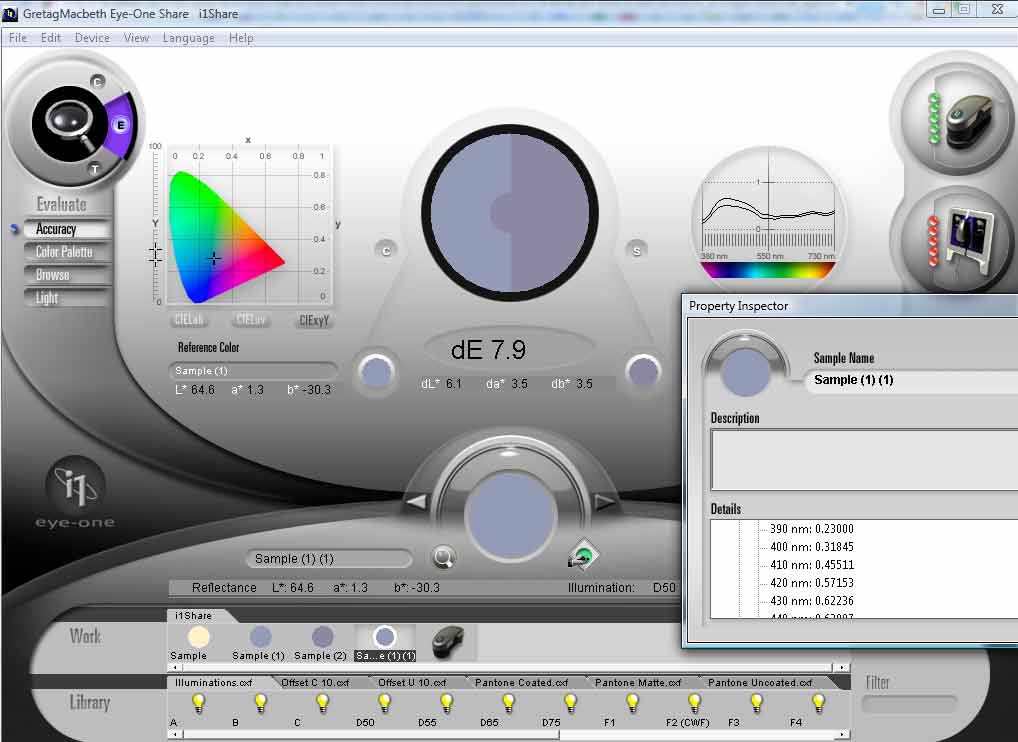1018x742 pixels.
Task: Open the Pantone Uncoated.cxf library tab
Action: [x=760, y=682]
